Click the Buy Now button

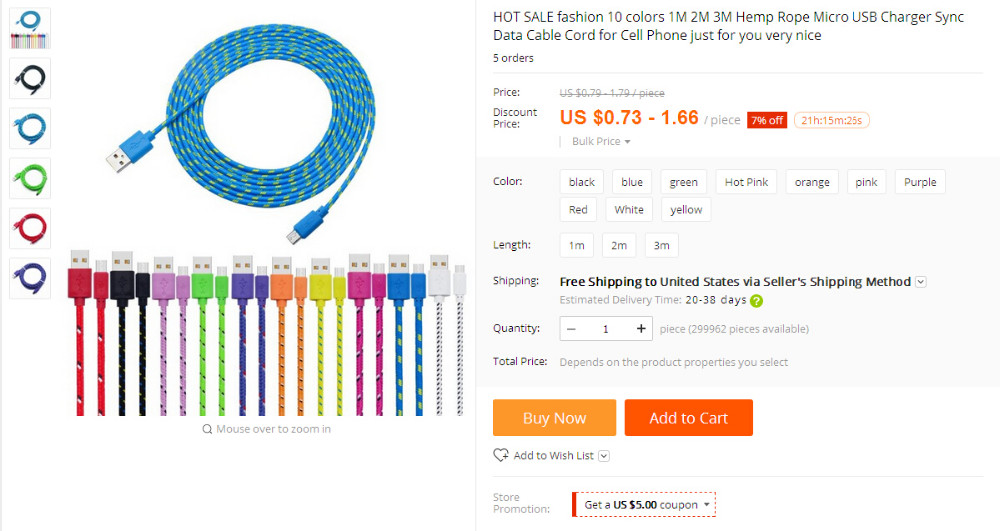pos(554,418)
